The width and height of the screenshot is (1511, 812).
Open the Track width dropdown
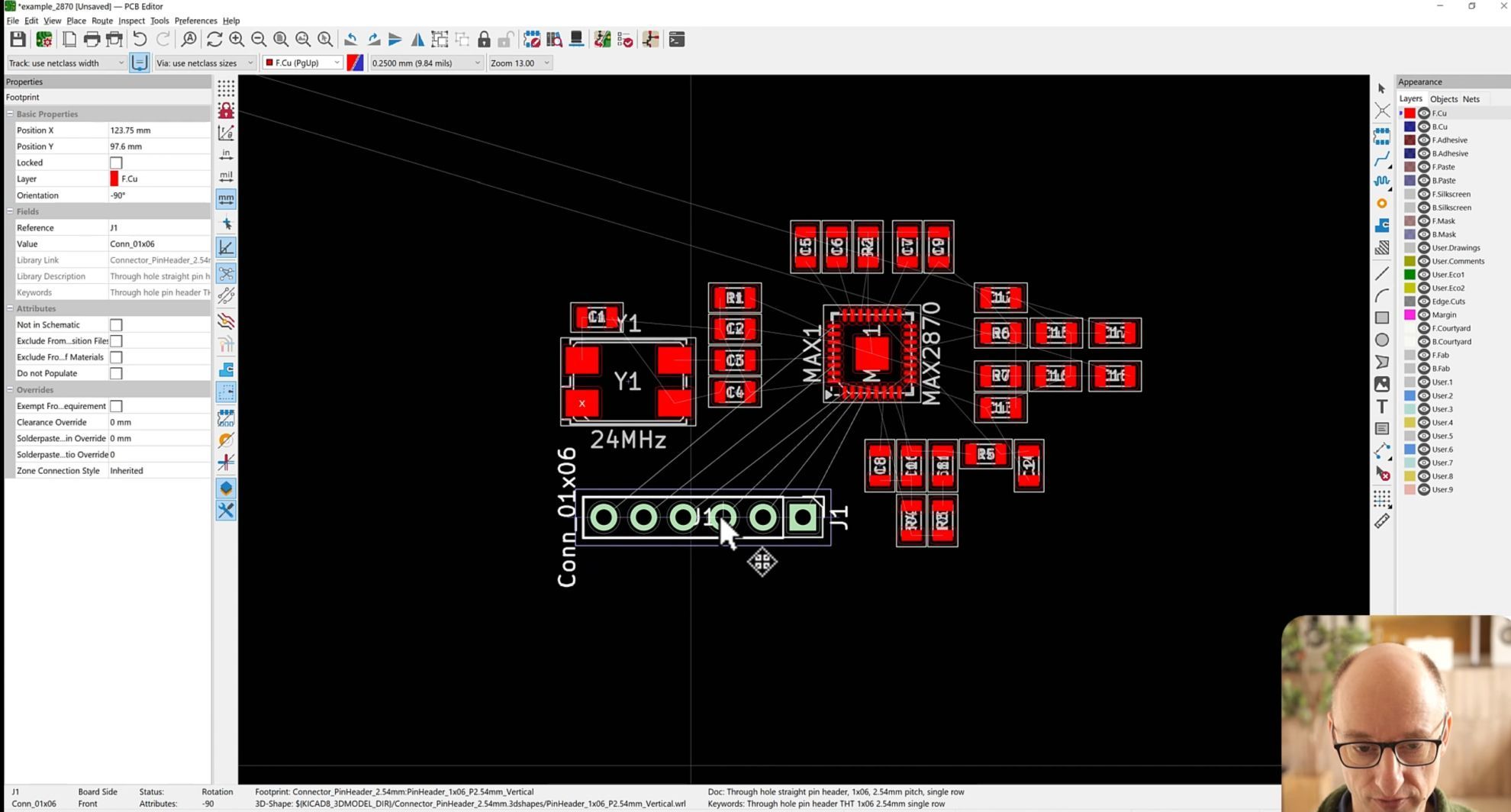point(66,63)
